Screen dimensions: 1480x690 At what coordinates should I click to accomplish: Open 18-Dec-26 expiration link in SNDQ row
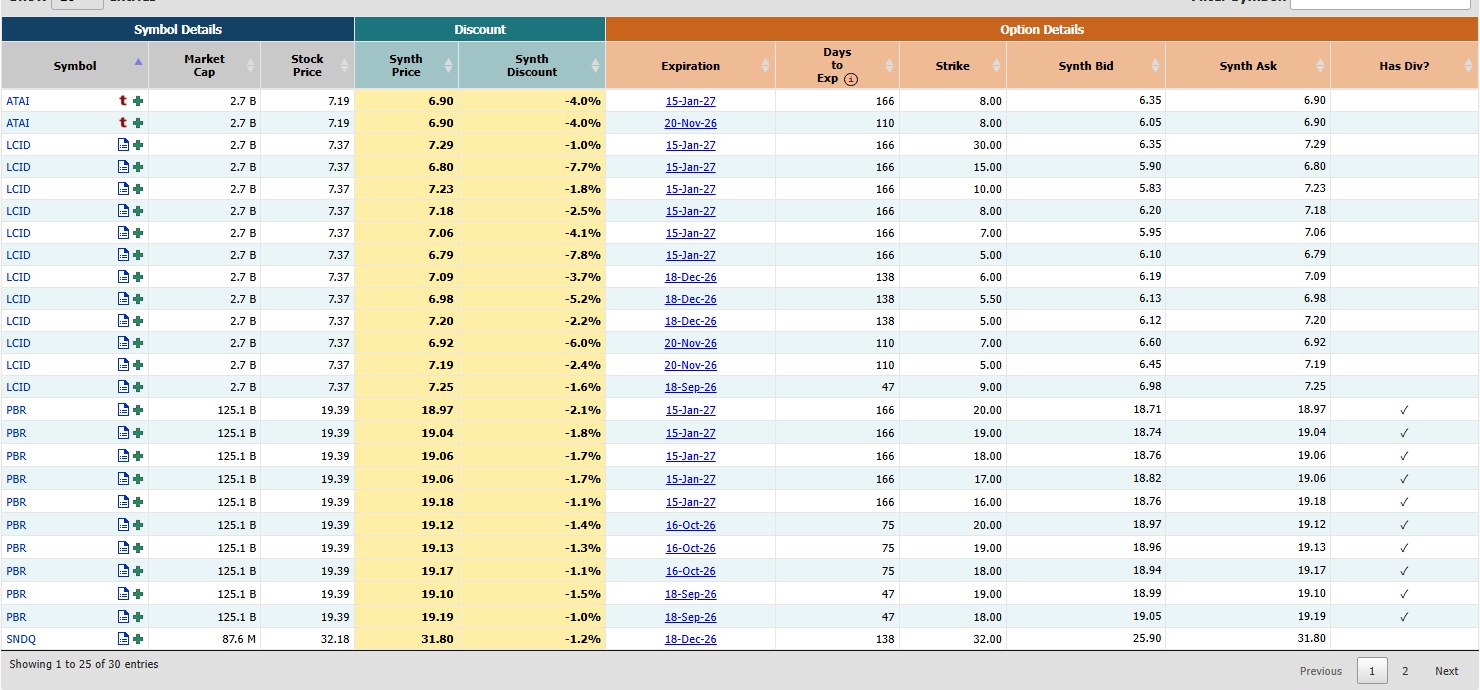(x=690, y=639)
